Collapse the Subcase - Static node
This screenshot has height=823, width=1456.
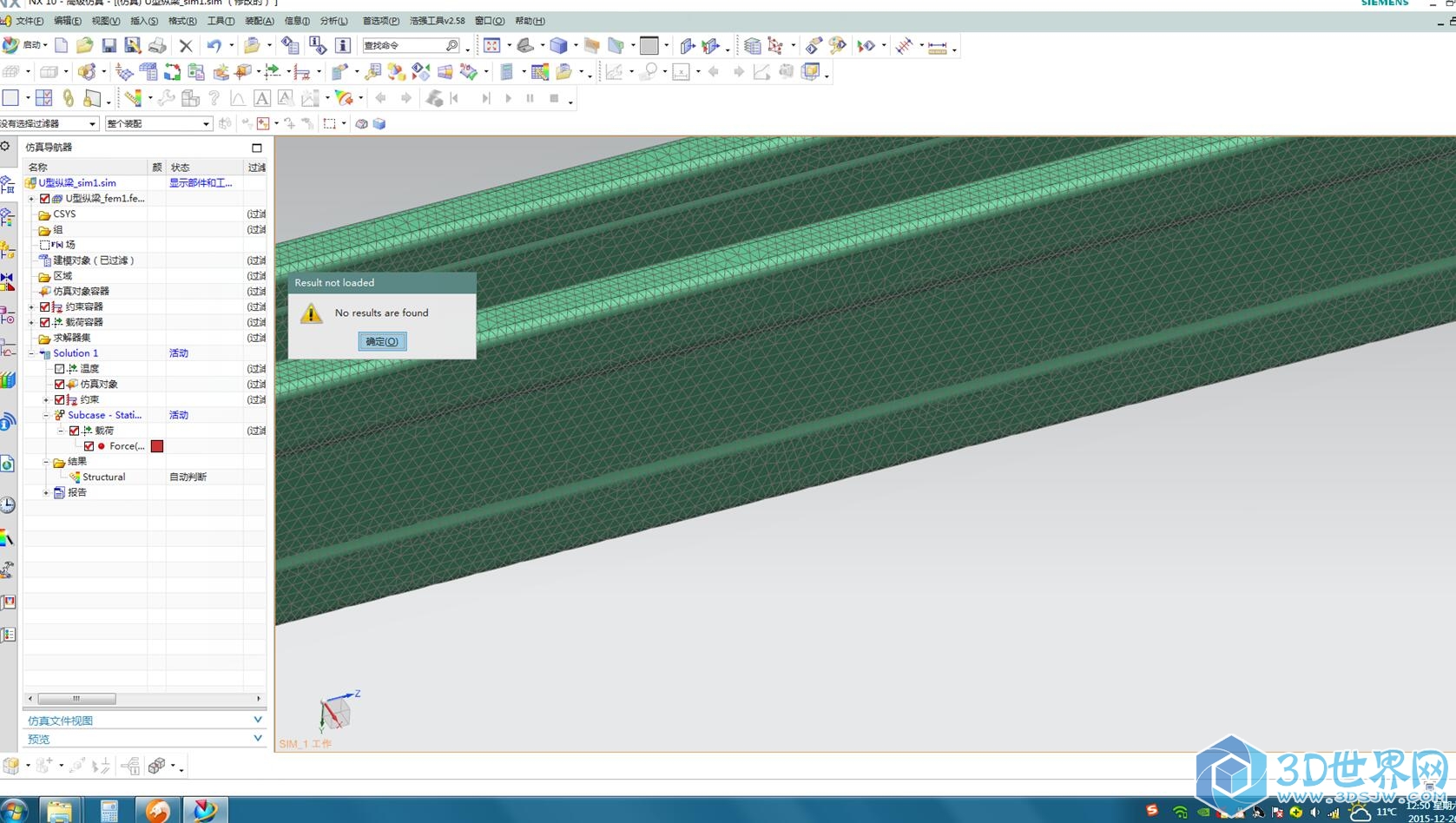point(47,415)
